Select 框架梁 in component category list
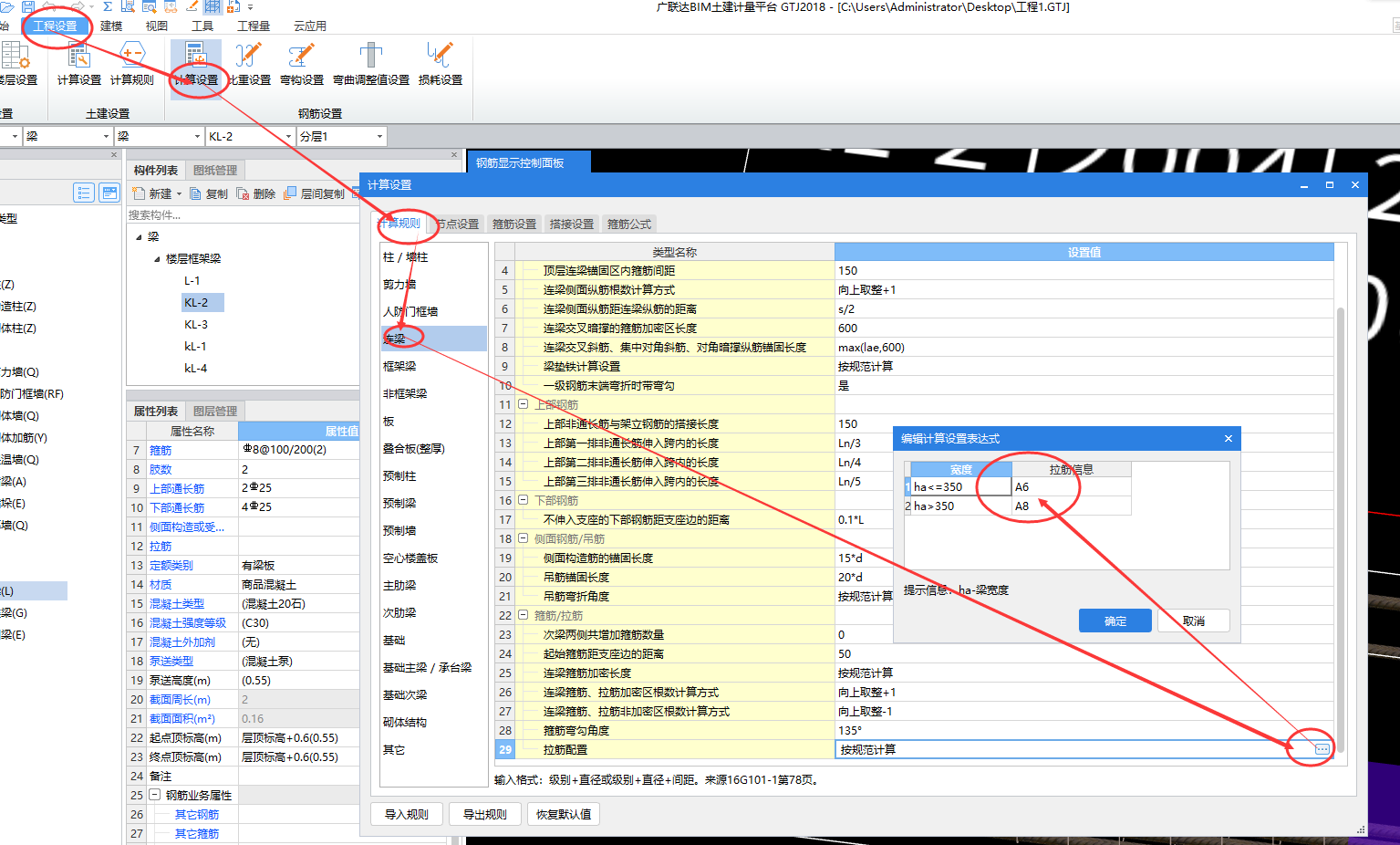The width and height of the screenshot is (1400, 845). (433, 366)
